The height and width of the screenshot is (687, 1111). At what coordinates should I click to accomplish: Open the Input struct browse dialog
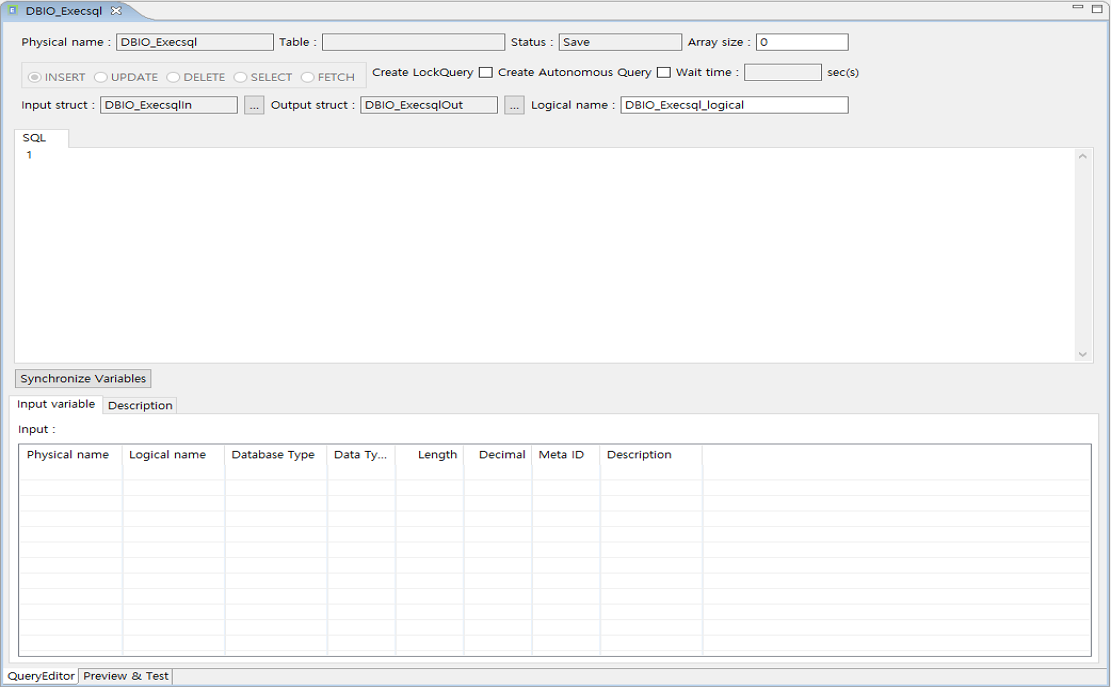[x=254, y=104]
